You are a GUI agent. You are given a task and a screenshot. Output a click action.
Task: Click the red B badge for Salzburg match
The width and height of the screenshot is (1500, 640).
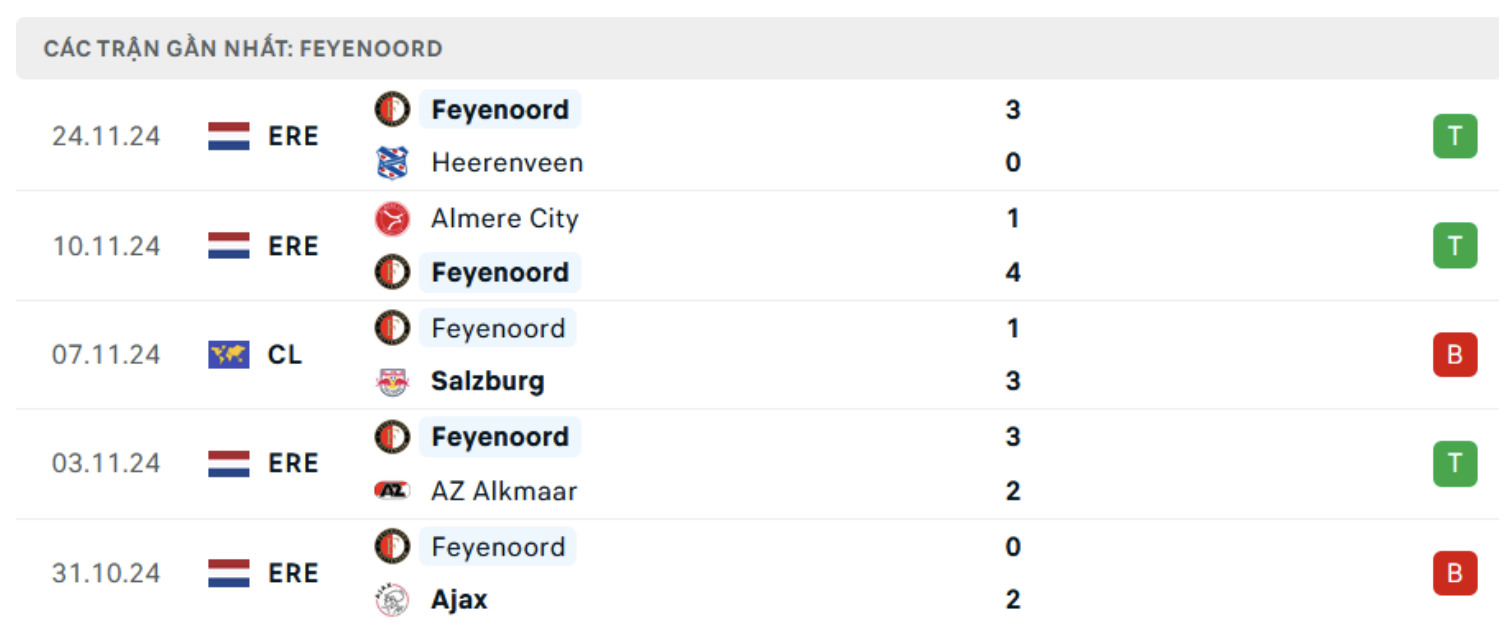coord(1454,354)
